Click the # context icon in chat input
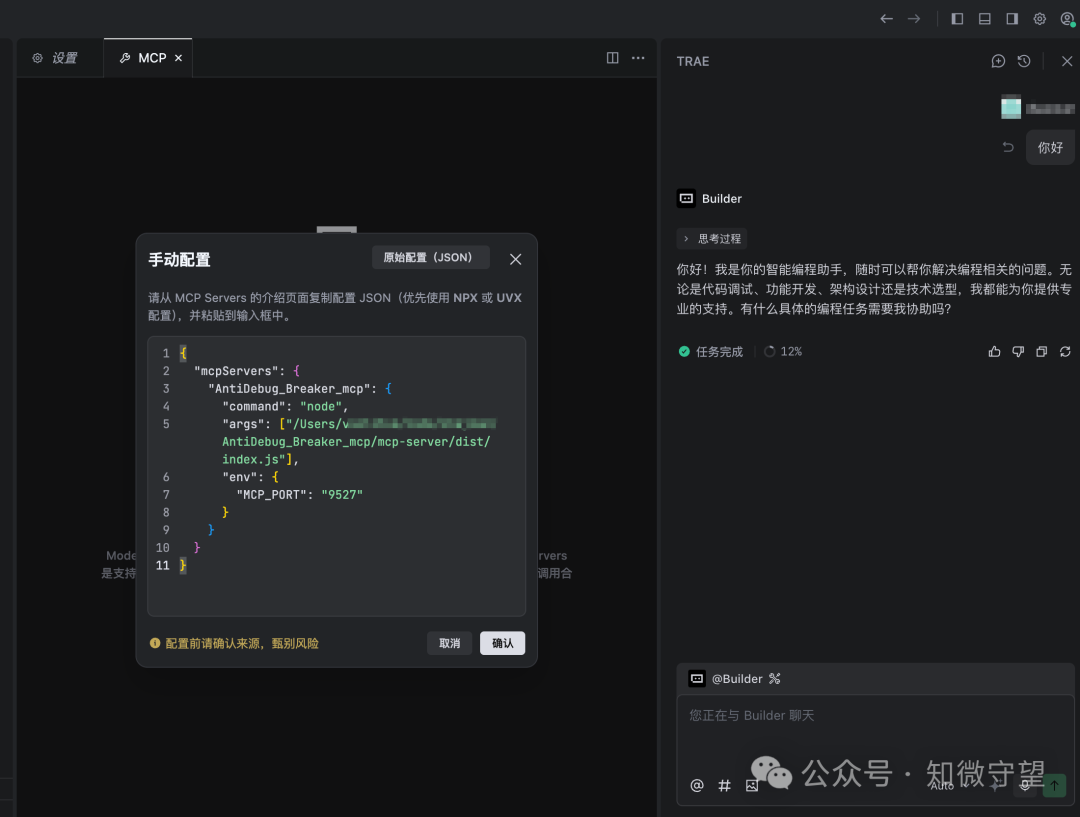Viewport: 1080px width, 817px height. pyautogui.click(x=725, y=785)
